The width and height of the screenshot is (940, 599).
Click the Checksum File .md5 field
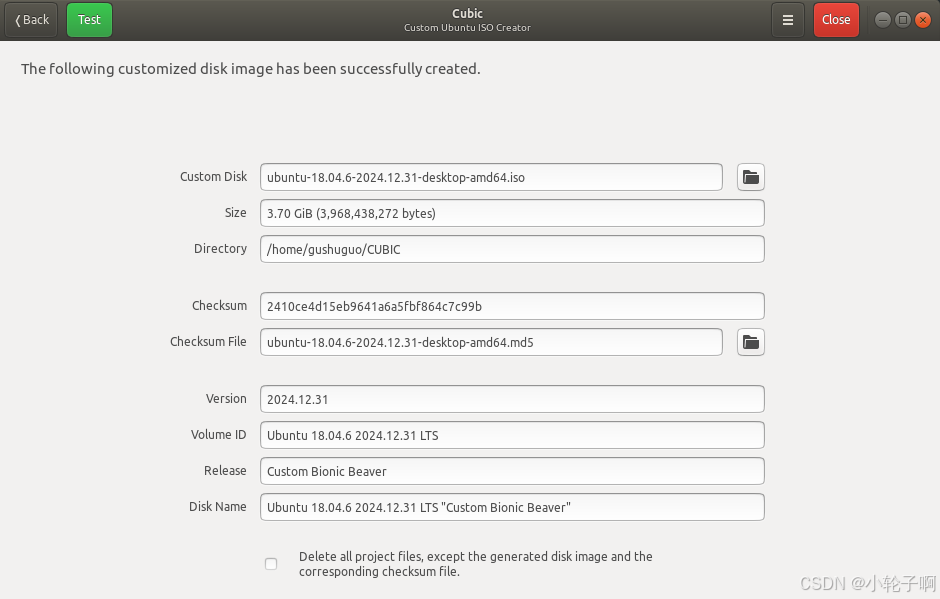(491, 342)
